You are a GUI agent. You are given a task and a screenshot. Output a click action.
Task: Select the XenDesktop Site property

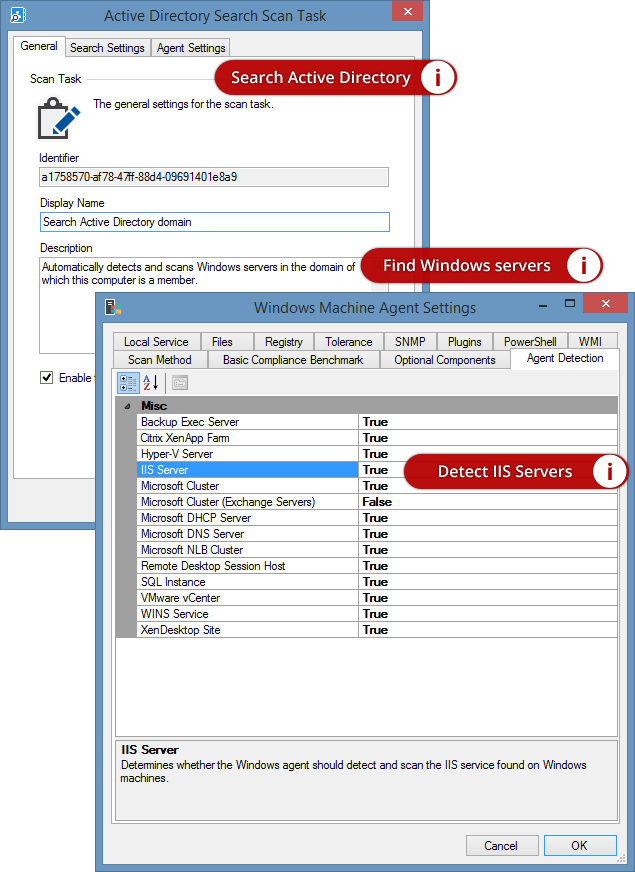click(247, 630)
